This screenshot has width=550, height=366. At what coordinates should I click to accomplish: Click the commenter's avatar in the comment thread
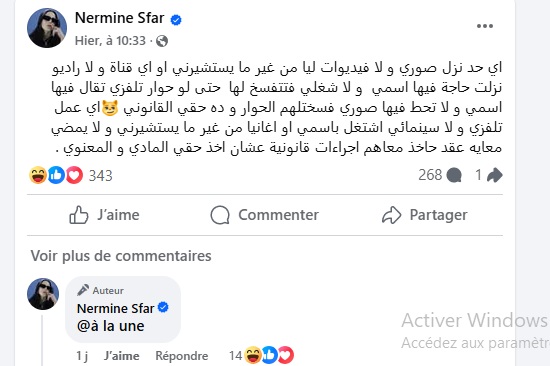coord(43,294)
